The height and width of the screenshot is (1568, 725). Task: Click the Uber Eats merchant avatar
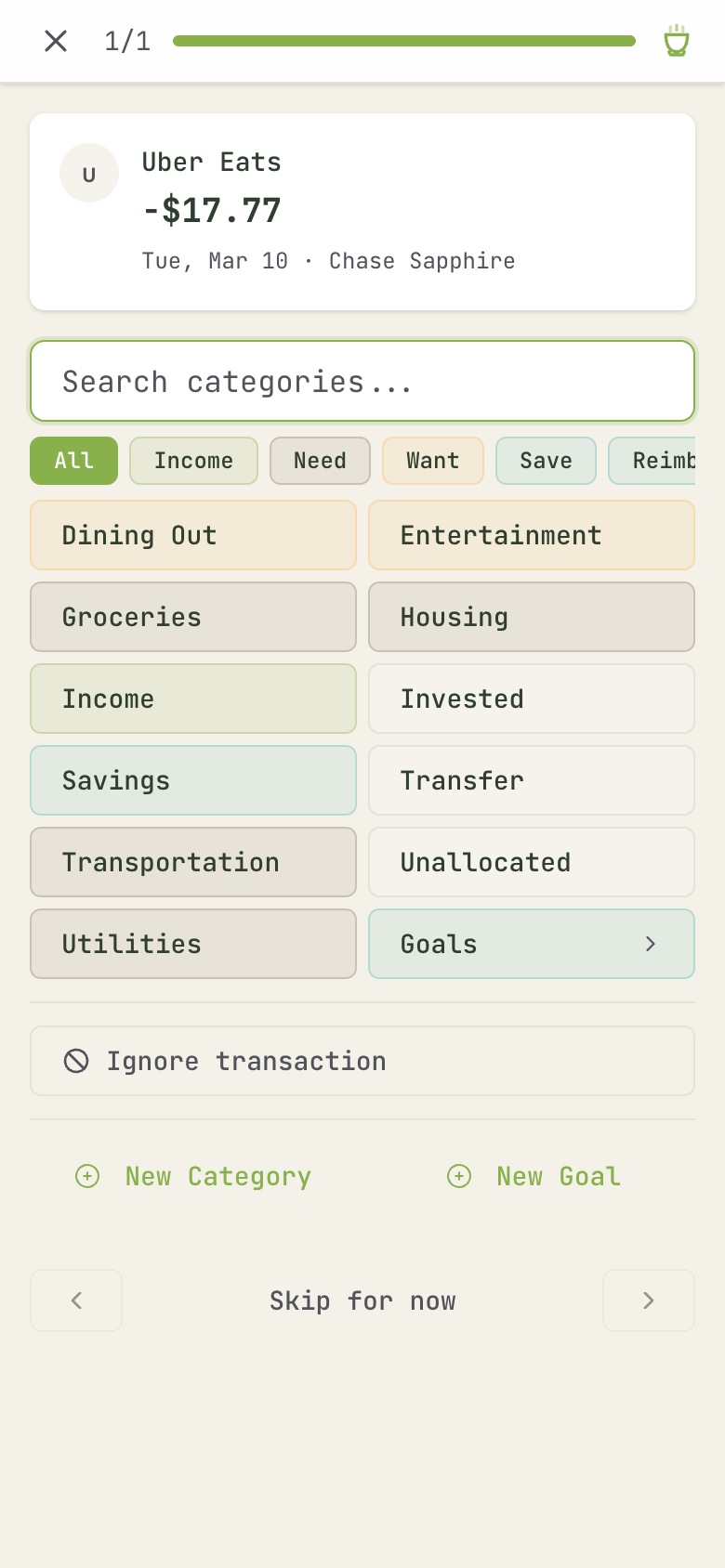coord(89,173)
